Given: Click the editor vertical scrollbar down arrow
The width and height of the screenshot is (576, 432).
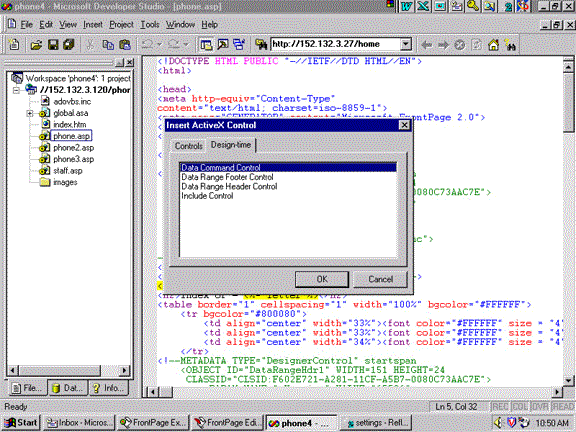Looking at the screenshot, I should 568,380.
